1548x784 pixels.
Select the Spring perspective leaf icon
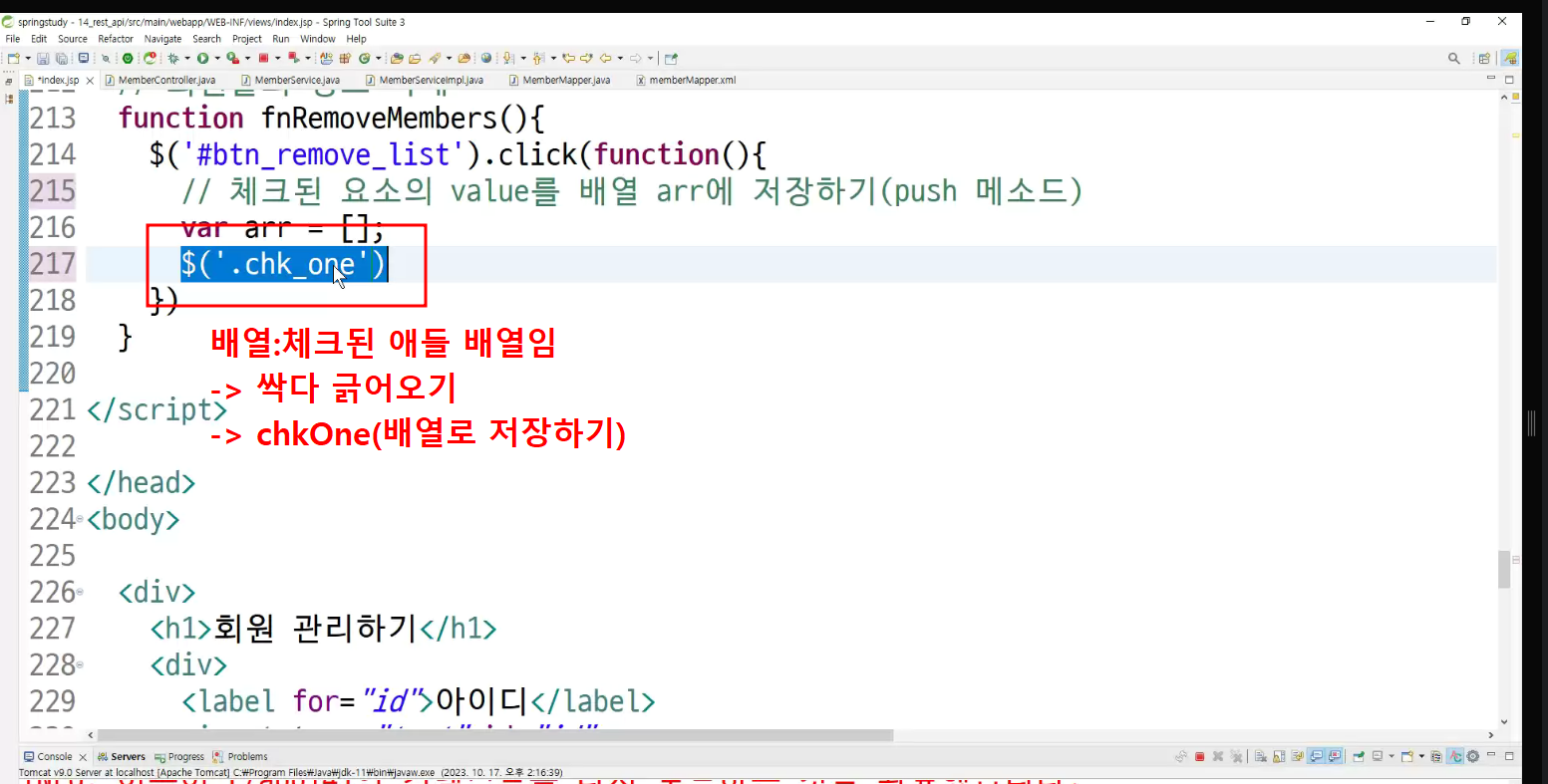1510,59
